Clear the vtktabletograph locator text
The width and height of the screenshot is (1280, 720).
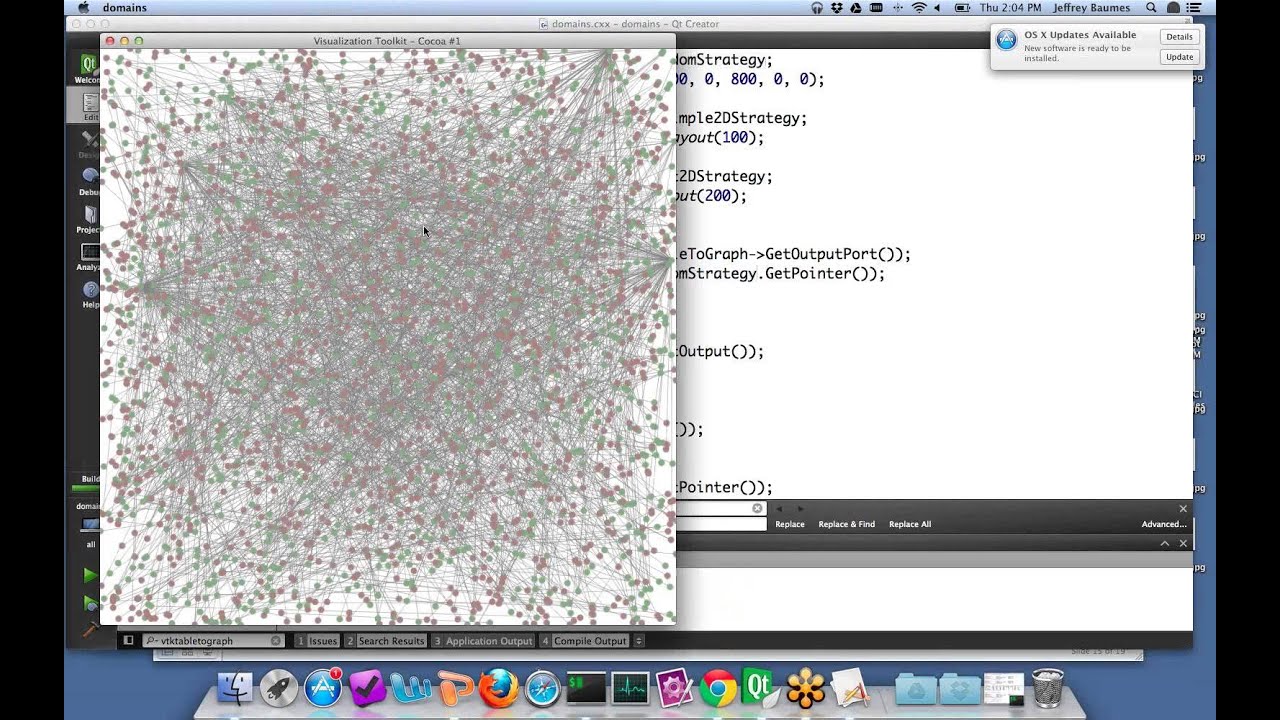(276, 640)
